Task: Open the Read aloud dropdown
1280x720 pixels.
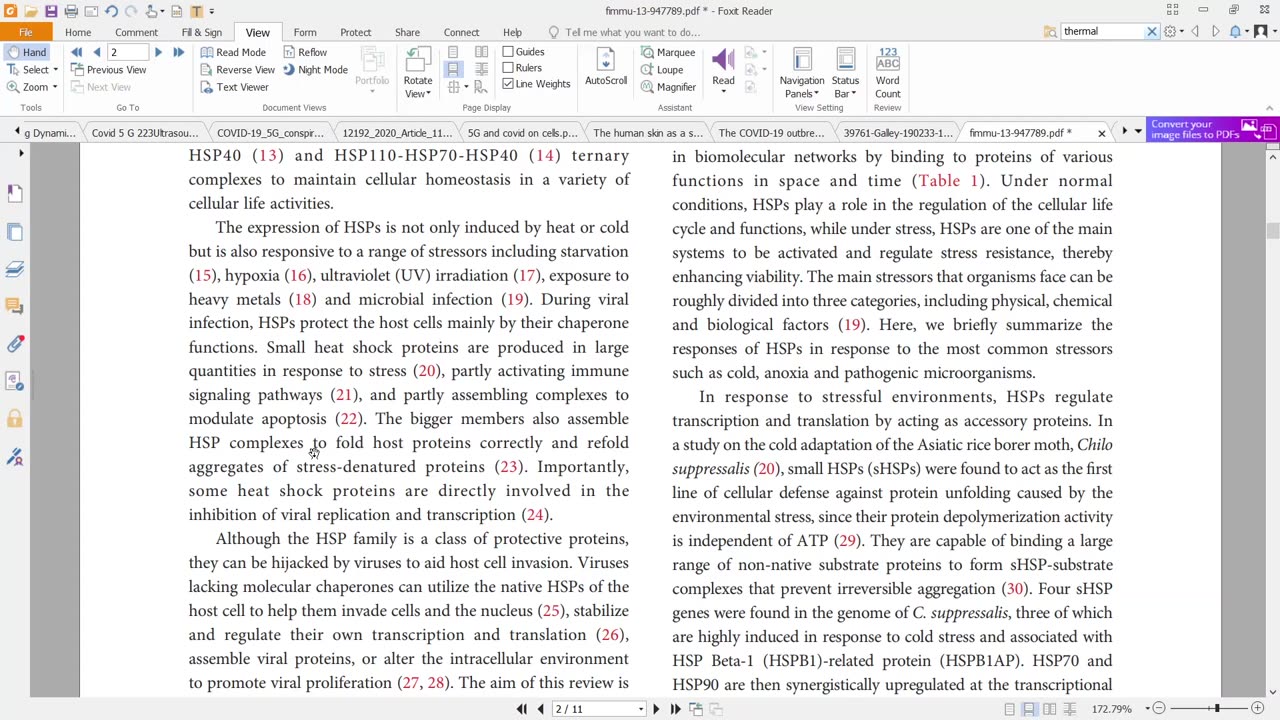Action: point(723,92)
